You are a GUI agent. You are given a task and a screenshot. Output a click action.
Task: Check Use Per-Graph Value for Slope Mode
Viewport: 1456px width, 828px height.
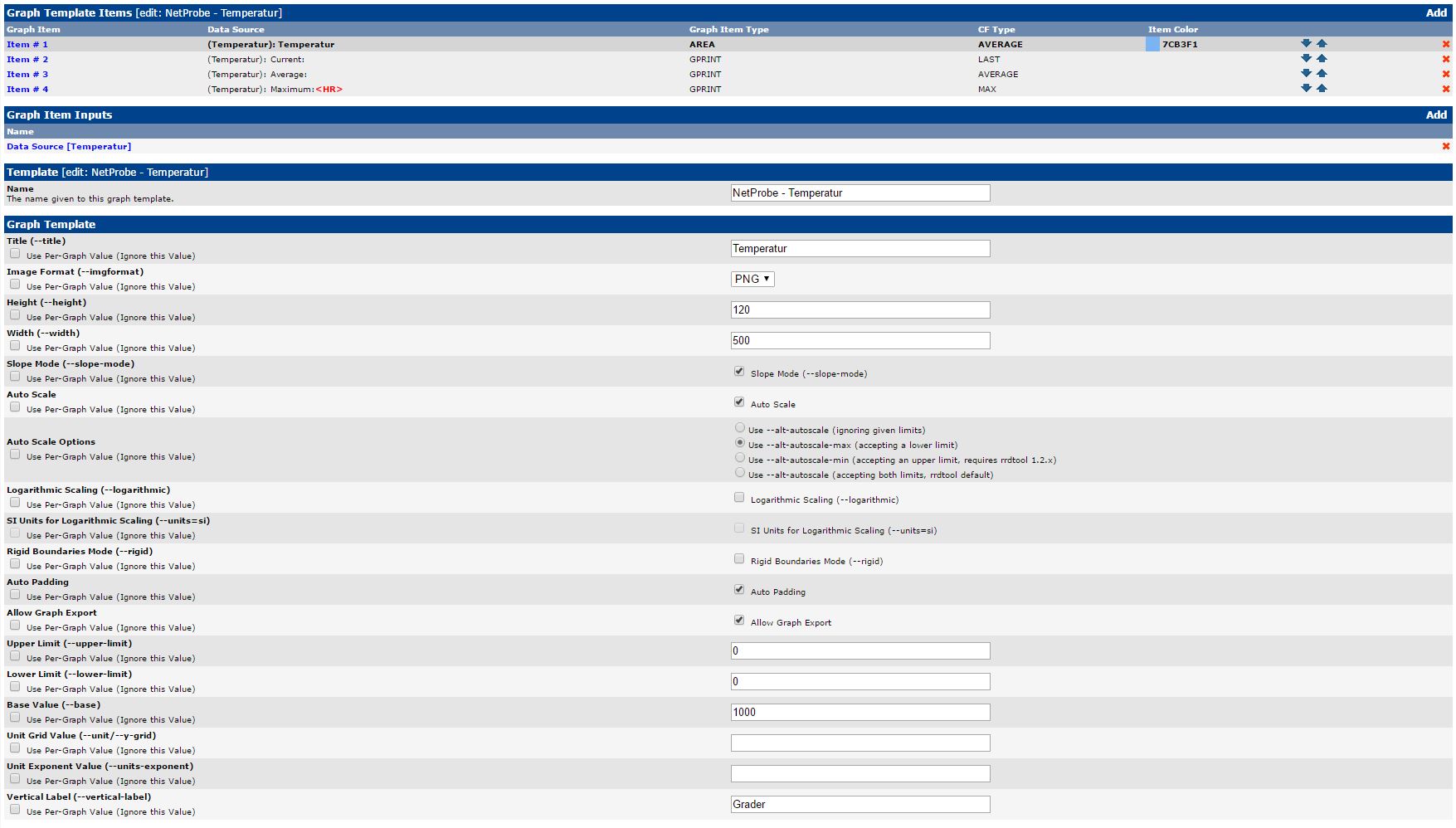click(15, 377)
